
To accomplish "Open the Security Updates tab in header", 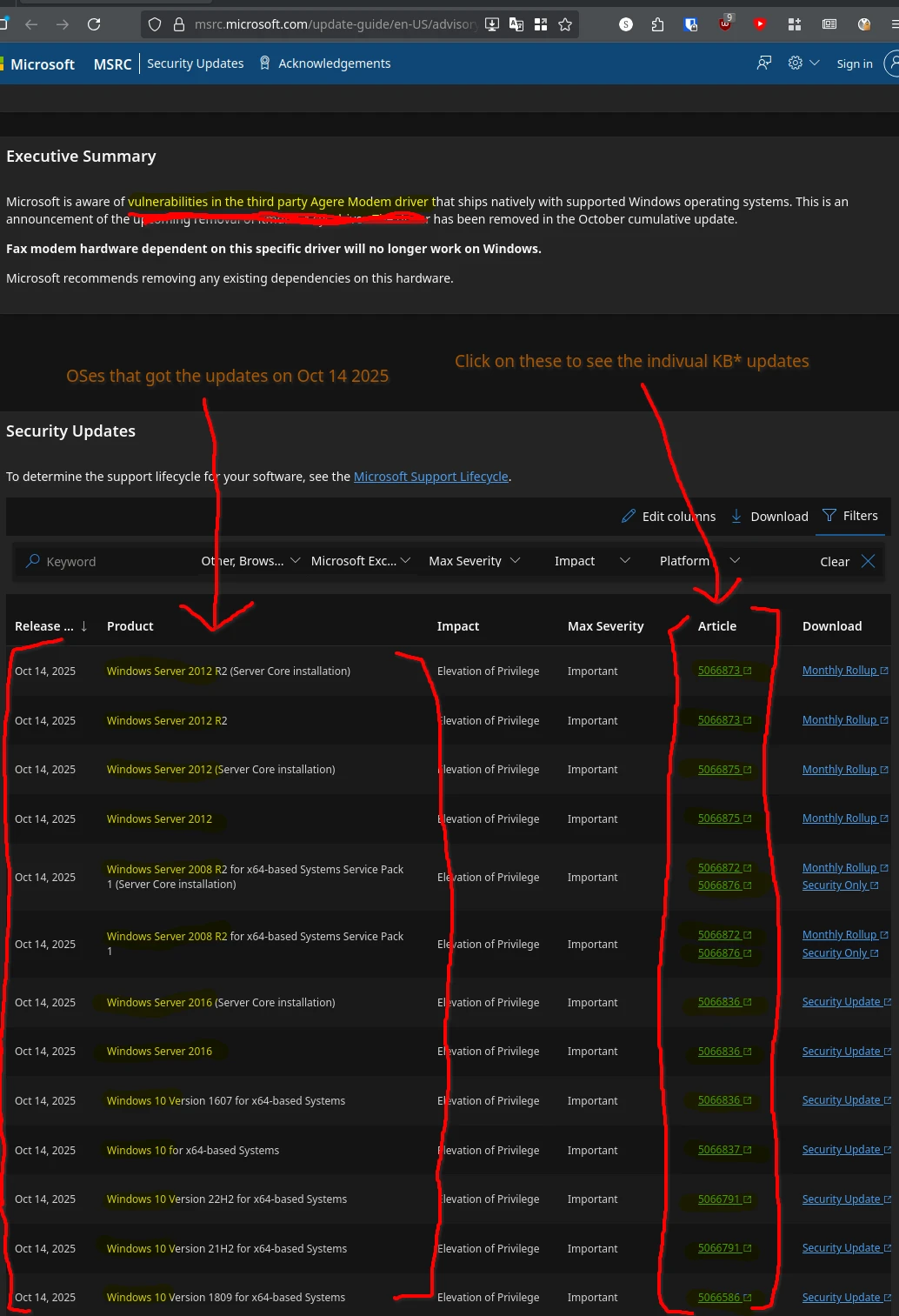I will point(195,63).
